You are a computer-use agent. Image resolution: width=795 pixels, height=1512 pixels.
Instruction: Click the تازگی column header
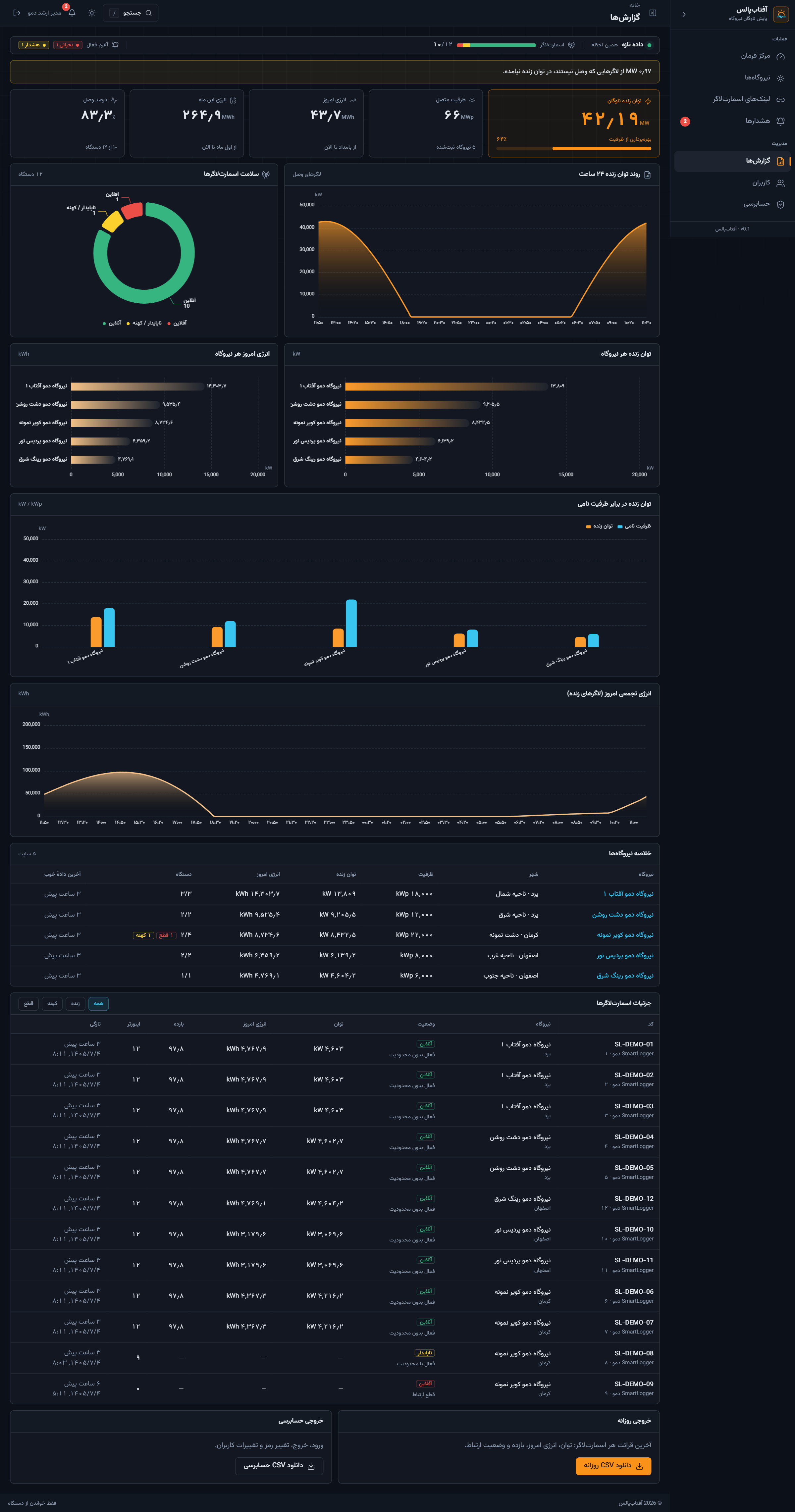click(x=95, y=1024)
